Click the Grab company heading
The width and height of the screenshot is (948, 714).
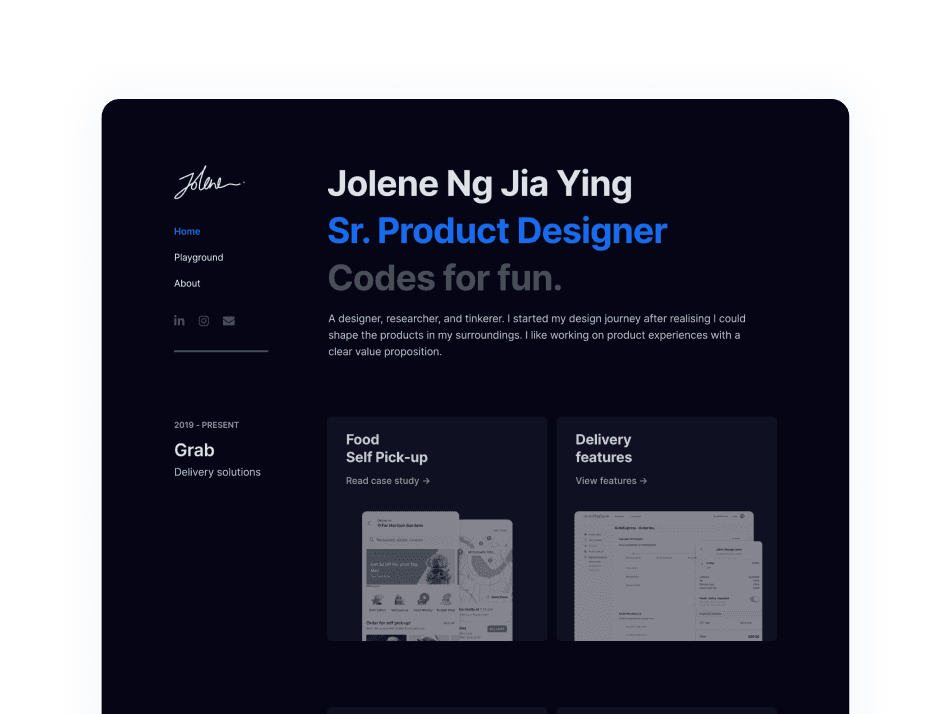pos(194,450)
